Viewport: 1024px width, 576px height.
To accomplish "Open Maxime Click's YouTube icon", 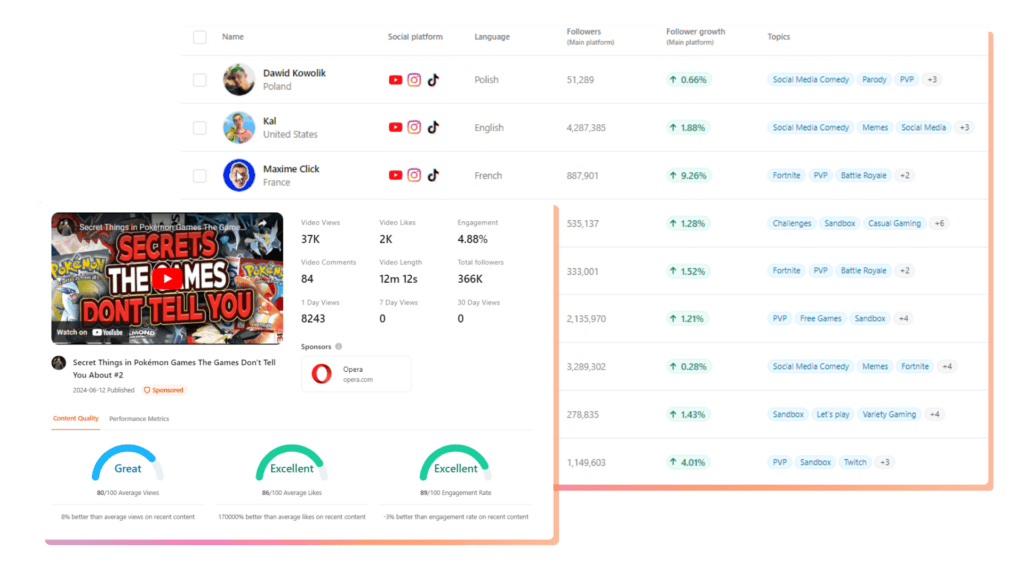I will tap(395, 175).
